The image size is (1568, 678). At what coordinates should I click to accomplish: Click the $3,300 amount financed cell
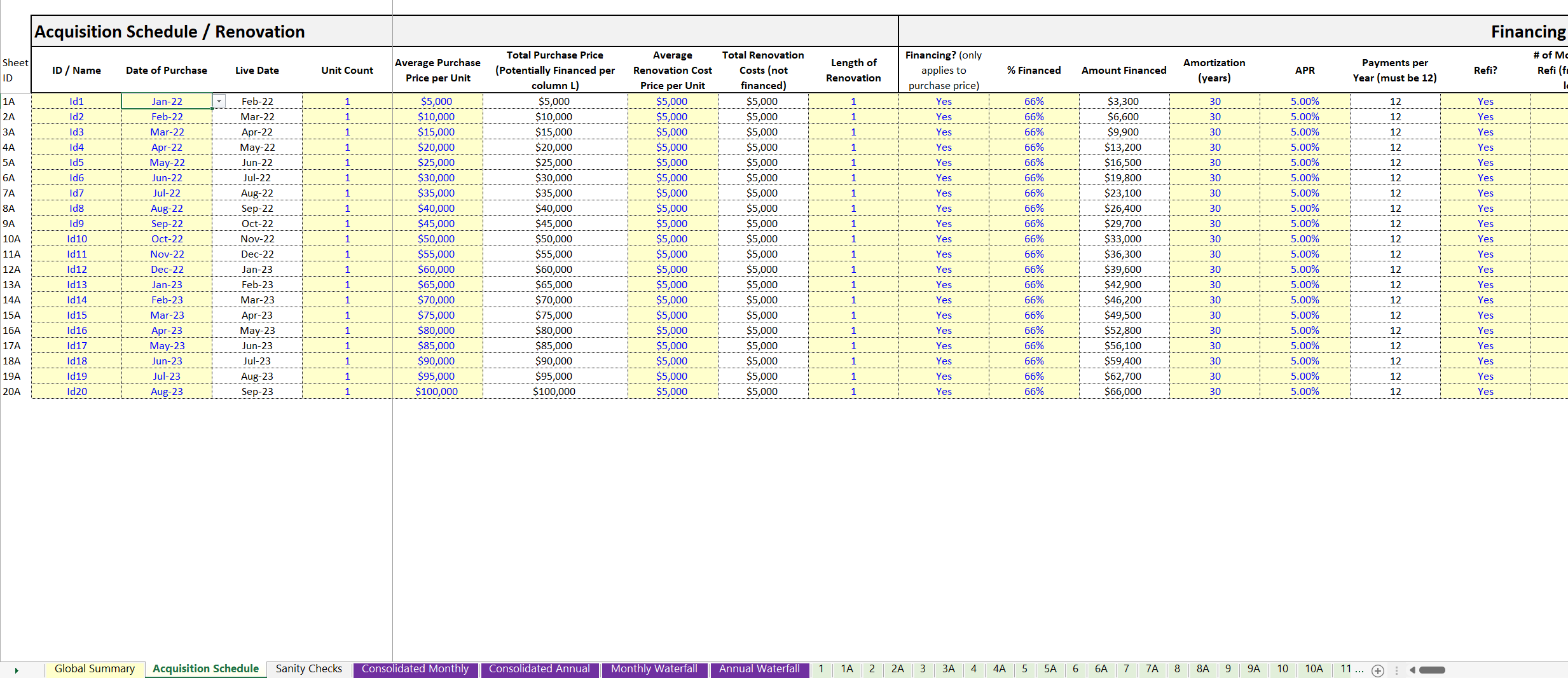1124,101
